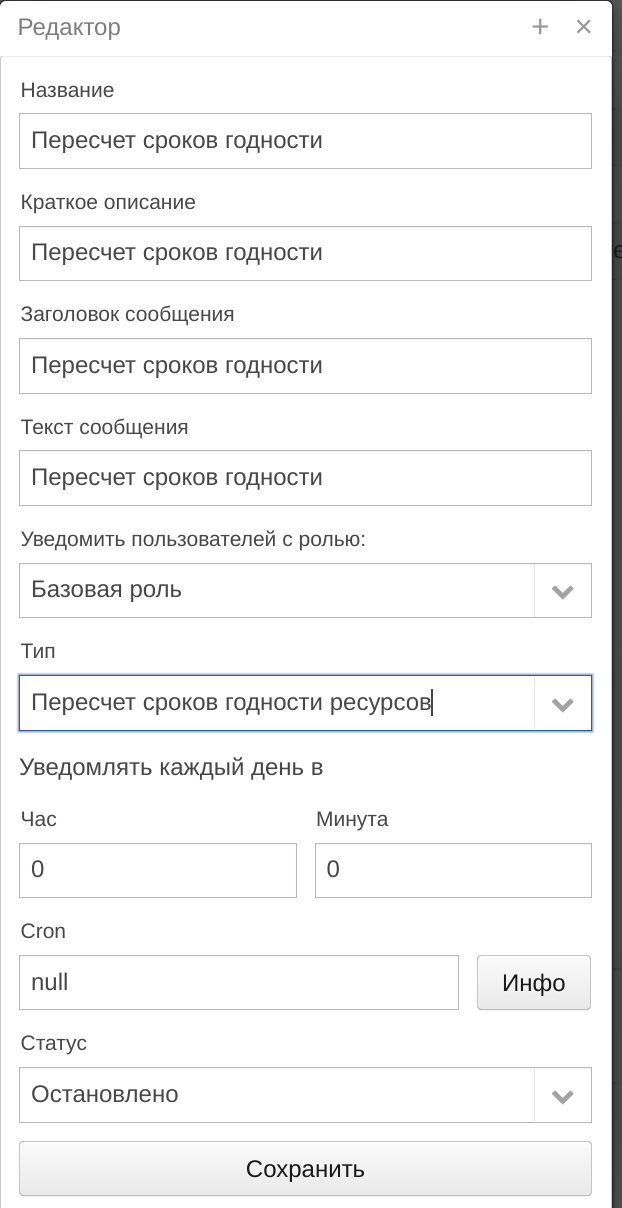Click the Базовая роль combo box text
This screenshot has width=622, height=1208.
[x=277, y=590]
